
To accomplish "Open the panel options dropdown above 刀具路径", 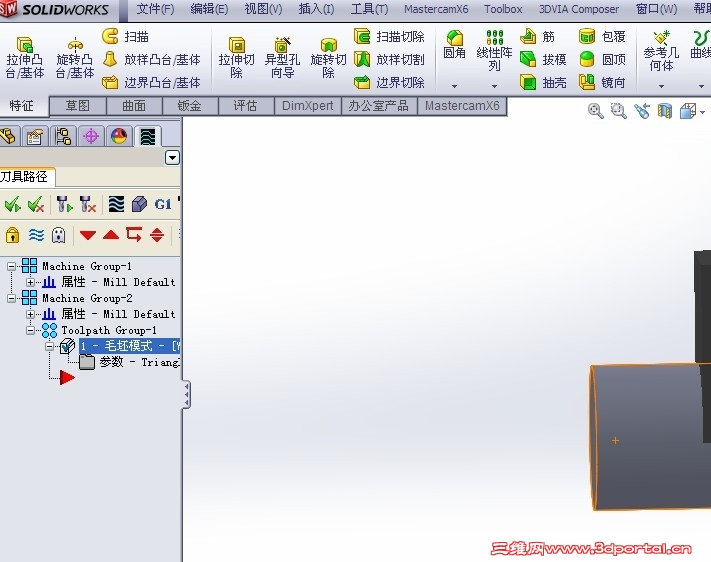I will 172,158.
